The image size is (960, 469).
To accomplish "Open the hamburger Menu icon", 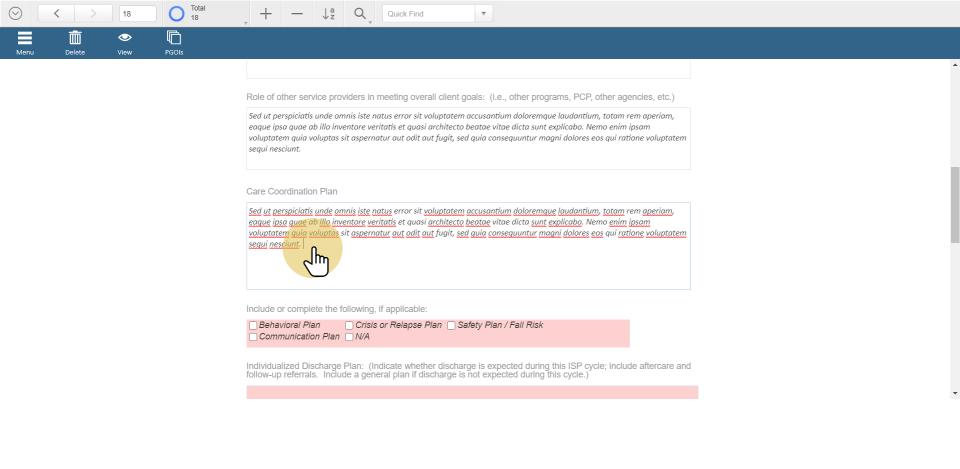I will tap(25, 38).
